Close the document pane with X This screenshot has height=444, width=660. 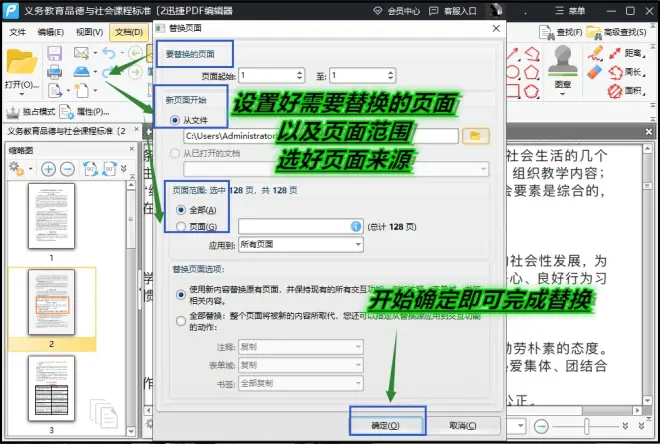(x=649, y=132)
